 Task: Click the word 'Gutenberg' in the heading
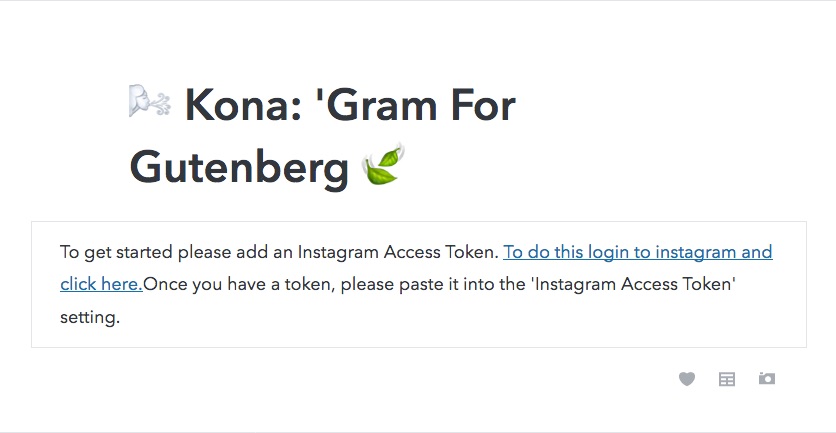pyautogui.click(x=239, y=167)
